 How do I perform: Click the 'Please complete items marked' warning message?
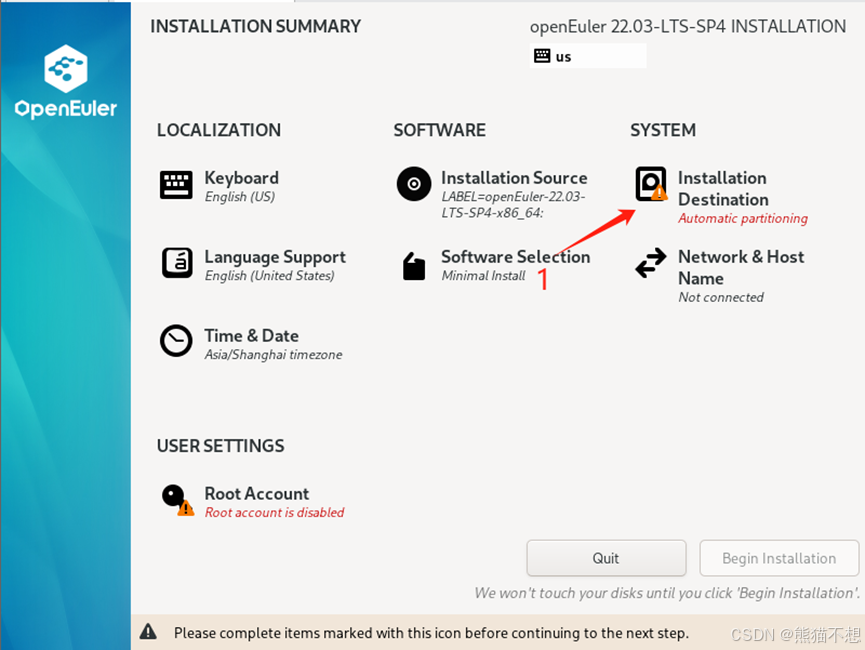click(431, 633)
